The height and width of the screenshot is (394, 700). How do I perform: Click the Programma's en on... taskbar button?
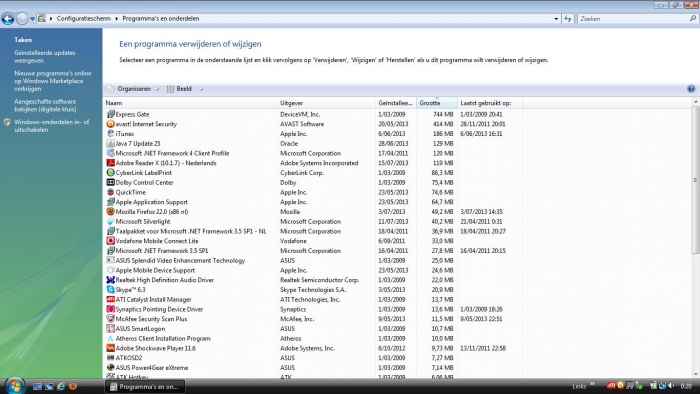pos(145,387)
